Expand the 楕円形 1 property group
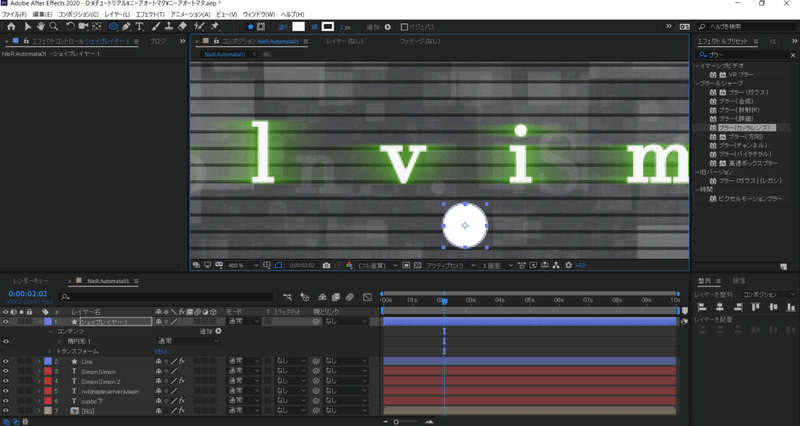 59,341
